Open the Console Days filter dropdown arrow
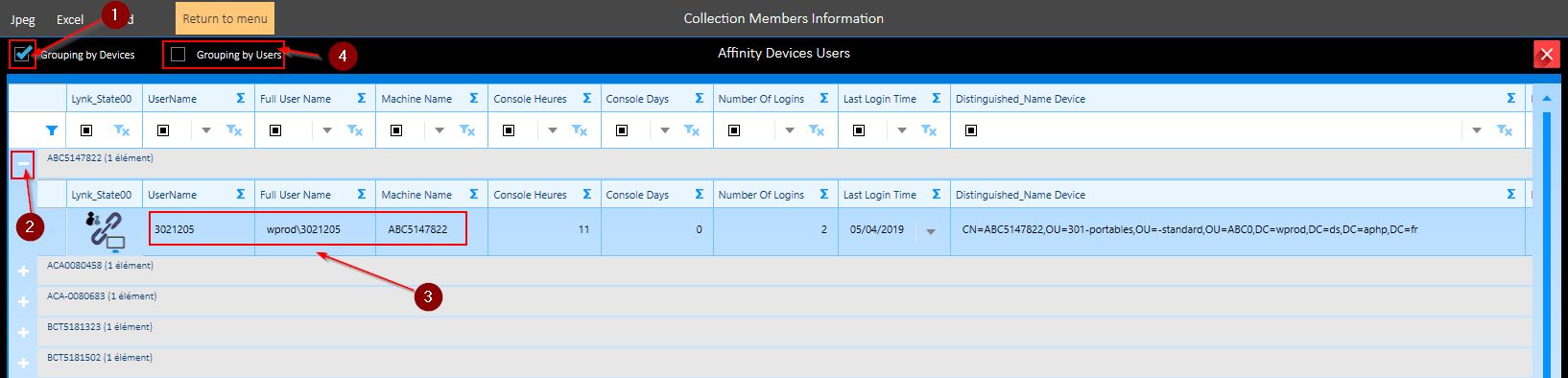 [x=665, y=130]
